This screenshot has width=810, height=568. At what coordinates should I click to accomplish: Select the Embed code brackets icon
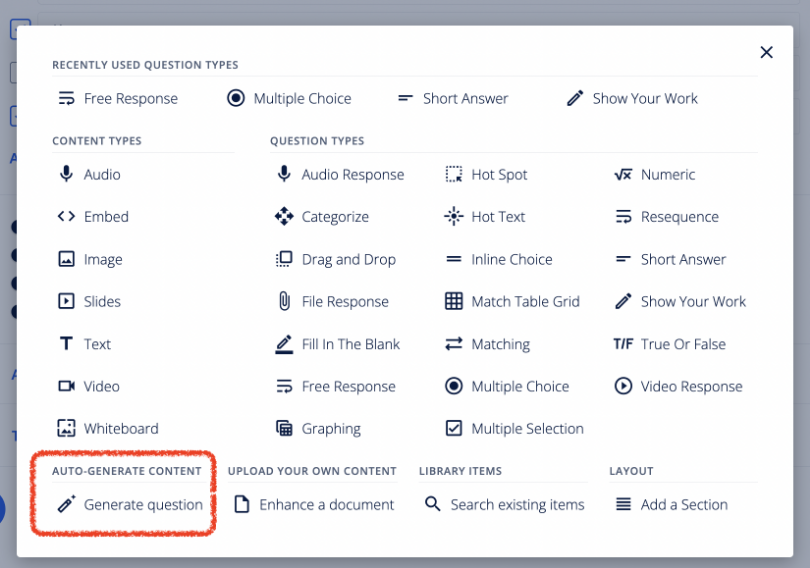66,216
